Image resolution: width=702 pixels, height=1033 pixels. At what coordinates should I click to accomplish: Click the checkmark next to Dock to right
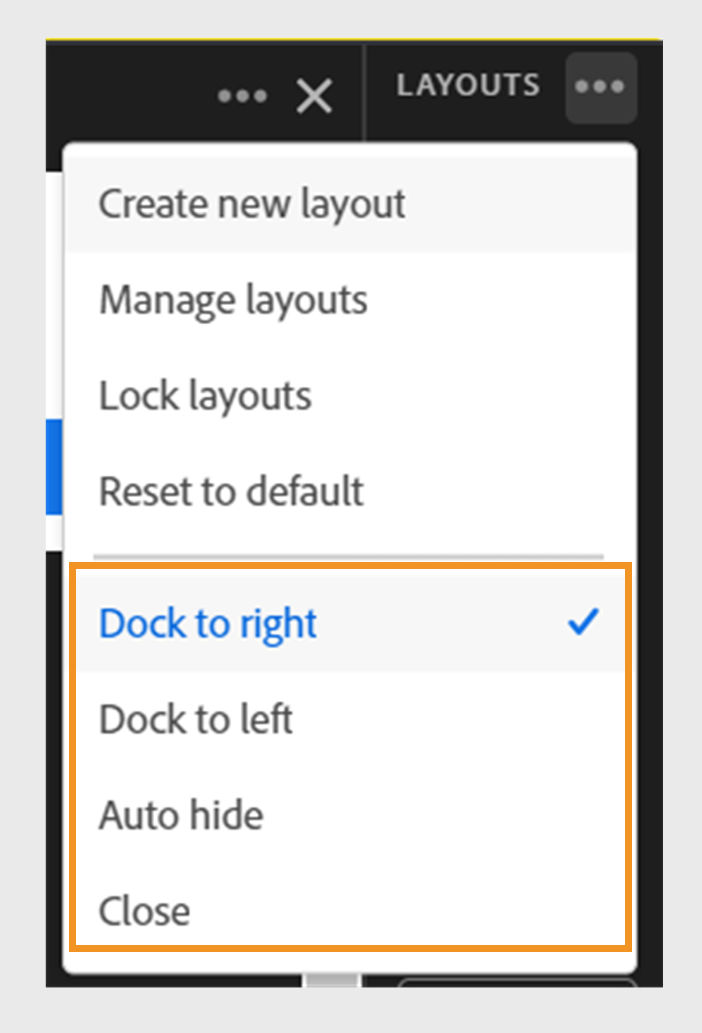pyautogui.click(x=583, y=622)
